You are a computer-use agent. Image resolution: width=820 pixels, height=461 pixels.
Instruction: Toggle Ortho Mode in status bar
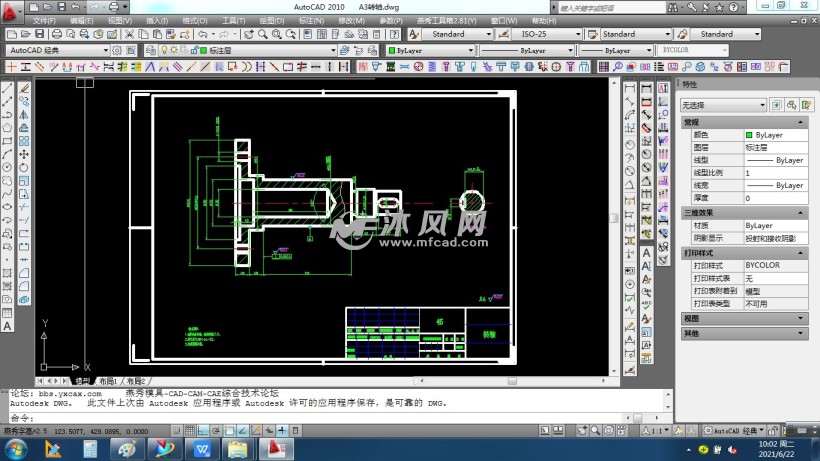203,431
